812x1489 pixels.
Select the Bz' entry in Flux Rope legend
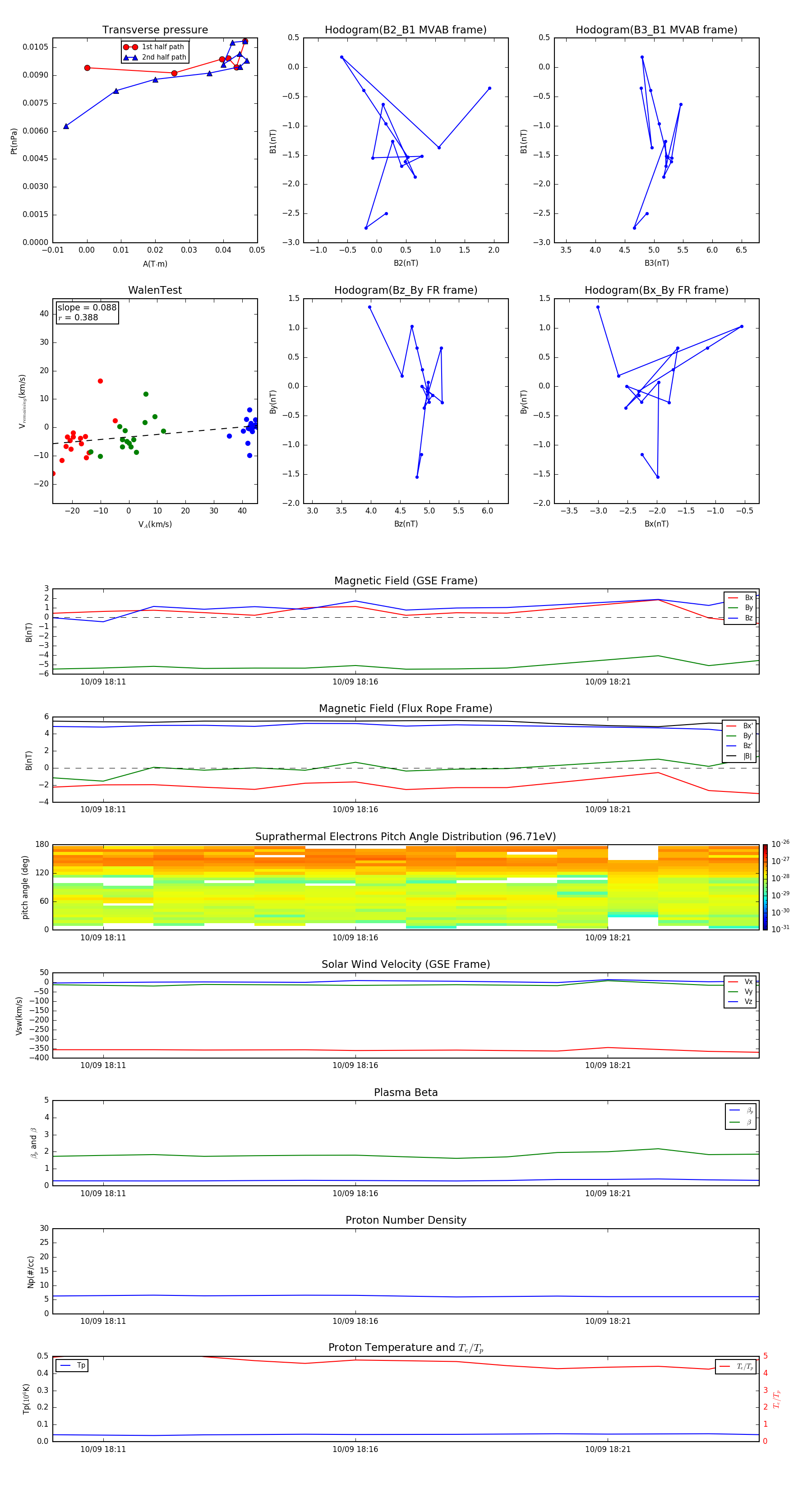(740, 746)
